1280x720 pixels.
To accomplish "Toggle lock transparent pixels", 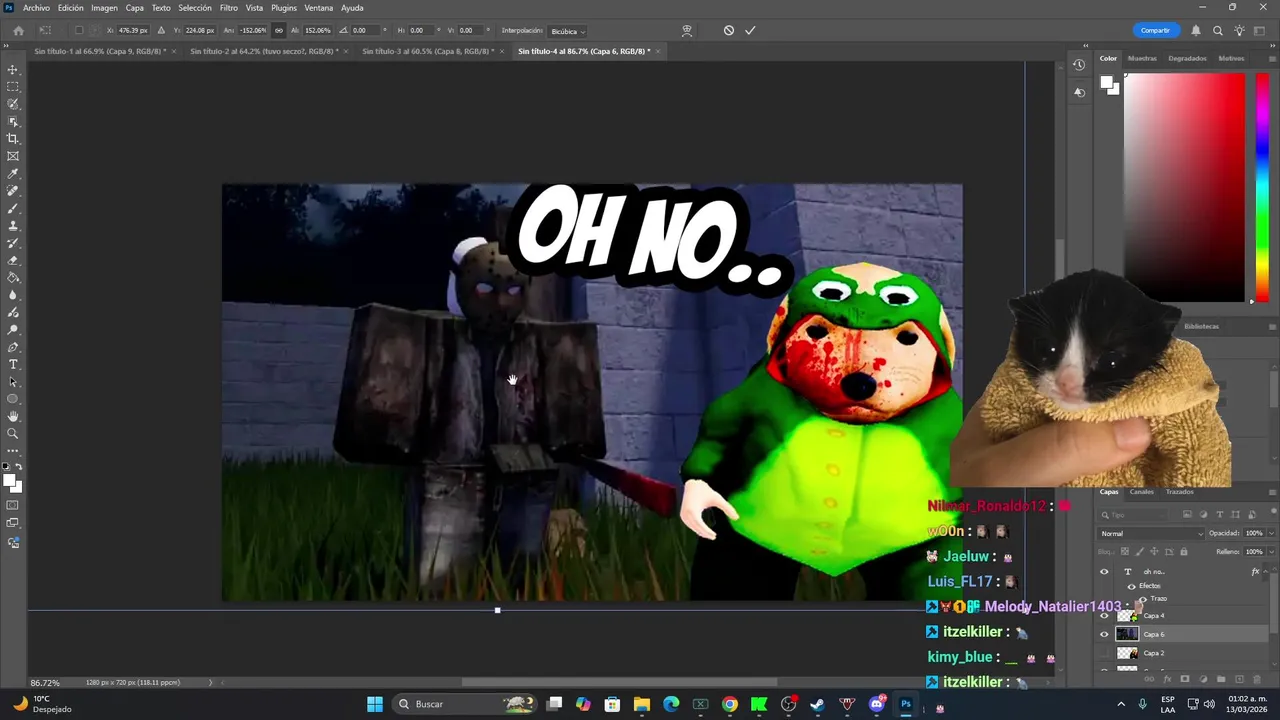I will pos(1125,551).
